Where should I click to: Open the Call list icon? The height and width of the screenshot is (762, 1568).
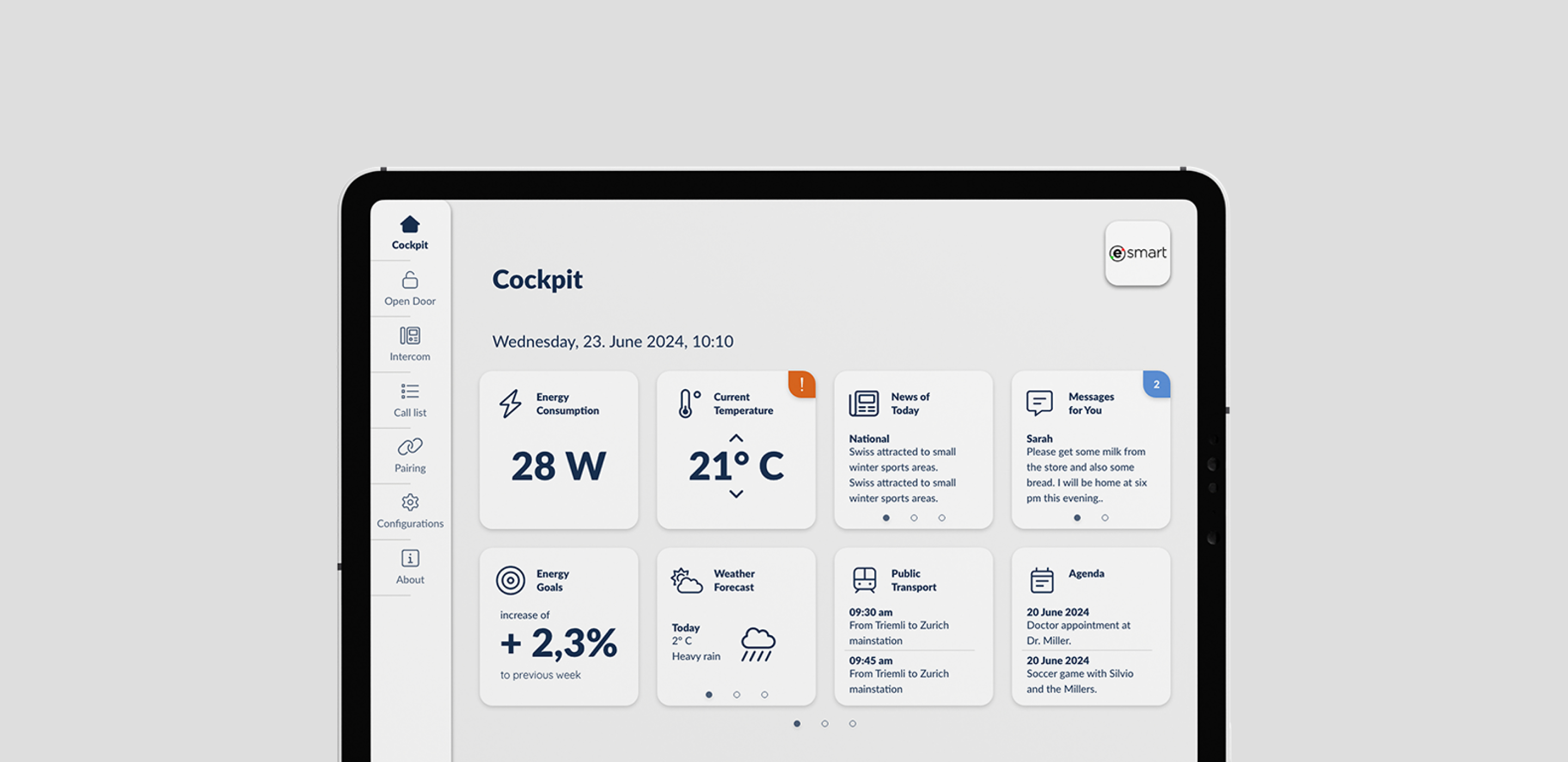409,391
